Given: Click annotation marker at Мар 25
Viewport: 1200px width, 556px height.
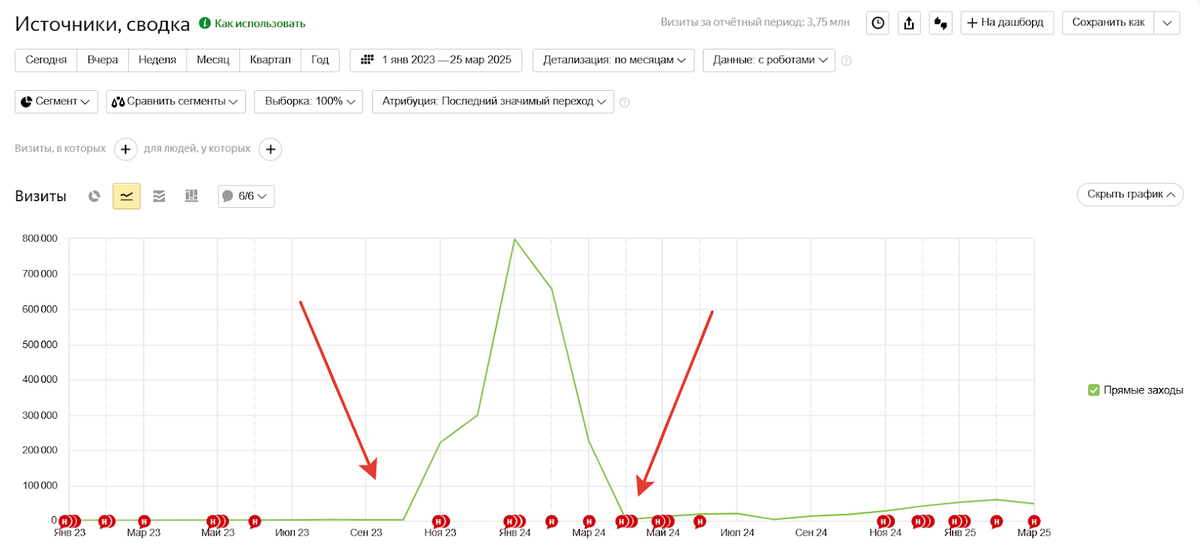Looking at the screenshot, I should pyautogui.click(x=1034, y=521).
